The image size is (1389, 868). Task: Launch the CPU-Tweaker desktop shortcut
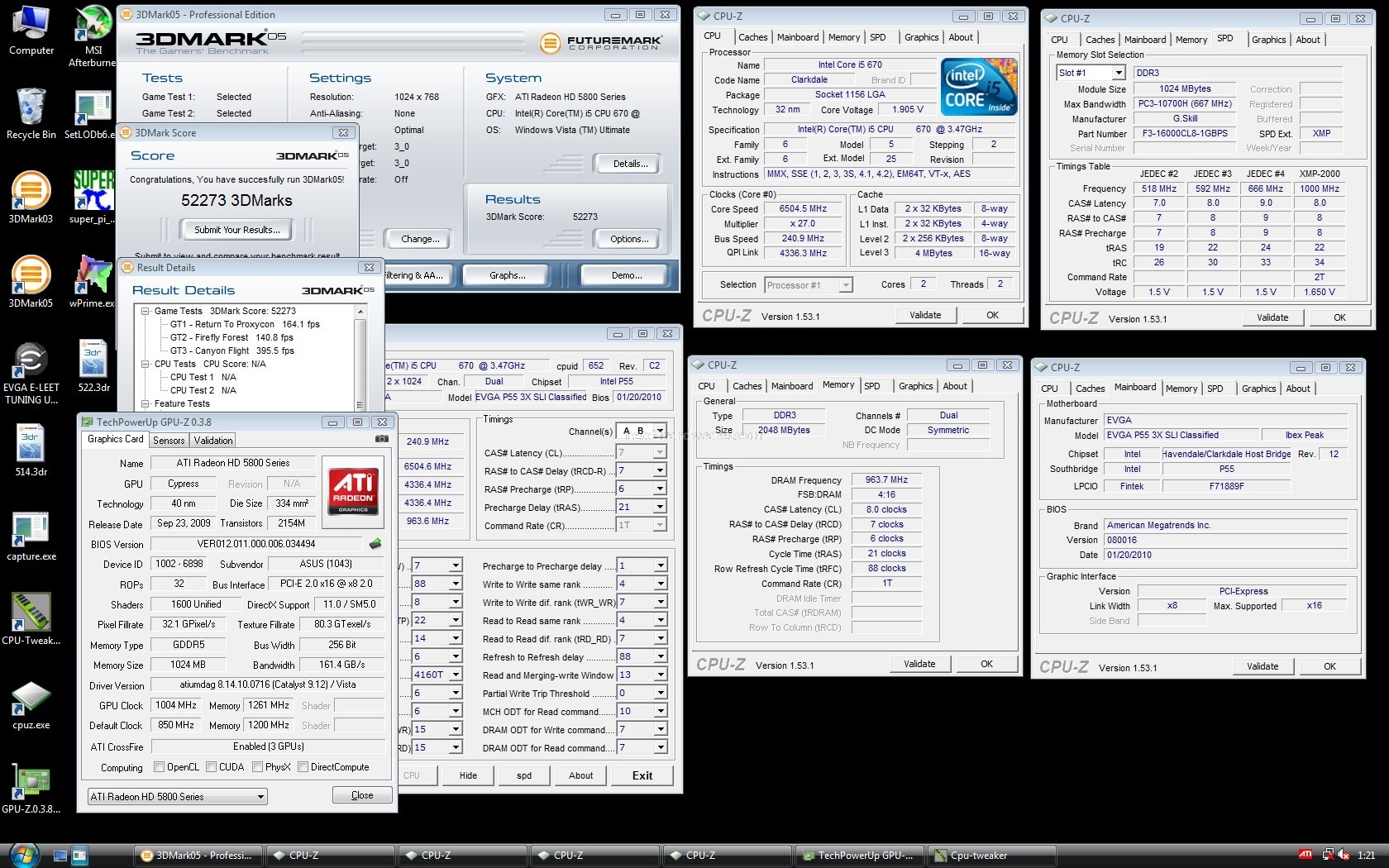[x=31, y=619]
